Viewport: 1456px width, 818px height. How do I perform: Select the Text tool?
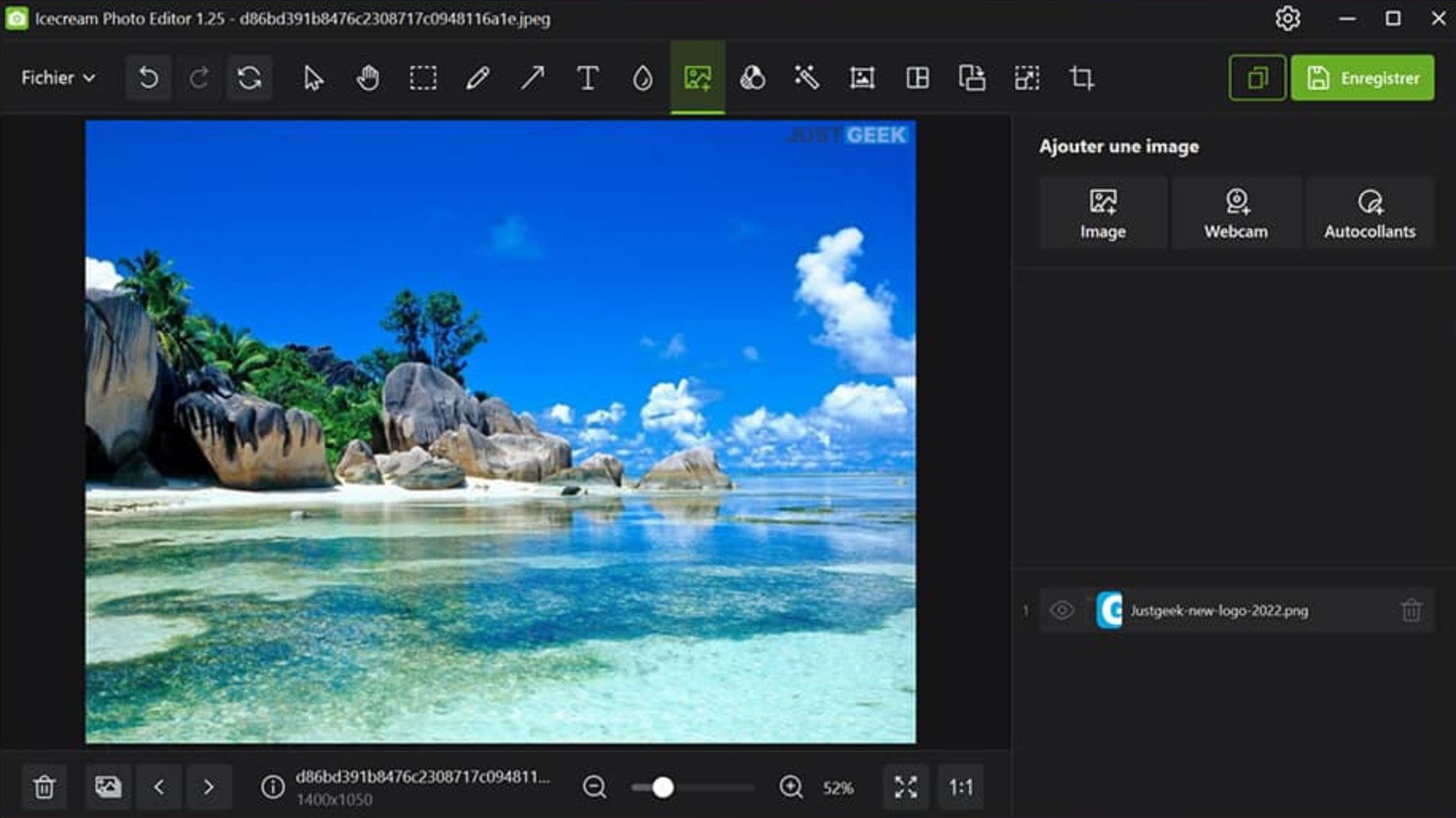[x=587, y=78]
